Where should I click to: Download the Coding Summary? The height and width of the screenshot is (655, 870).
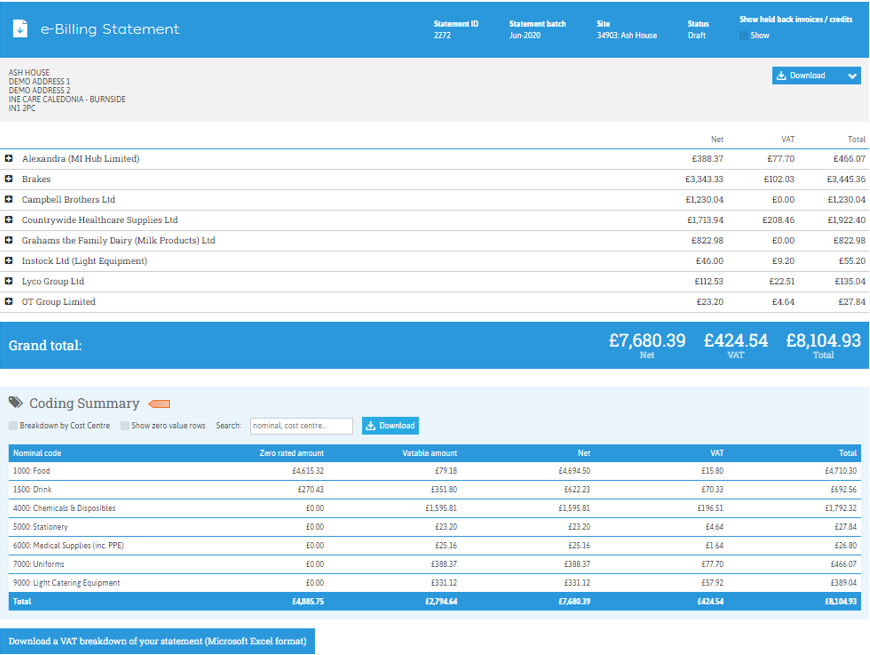(x=390, y=426)
